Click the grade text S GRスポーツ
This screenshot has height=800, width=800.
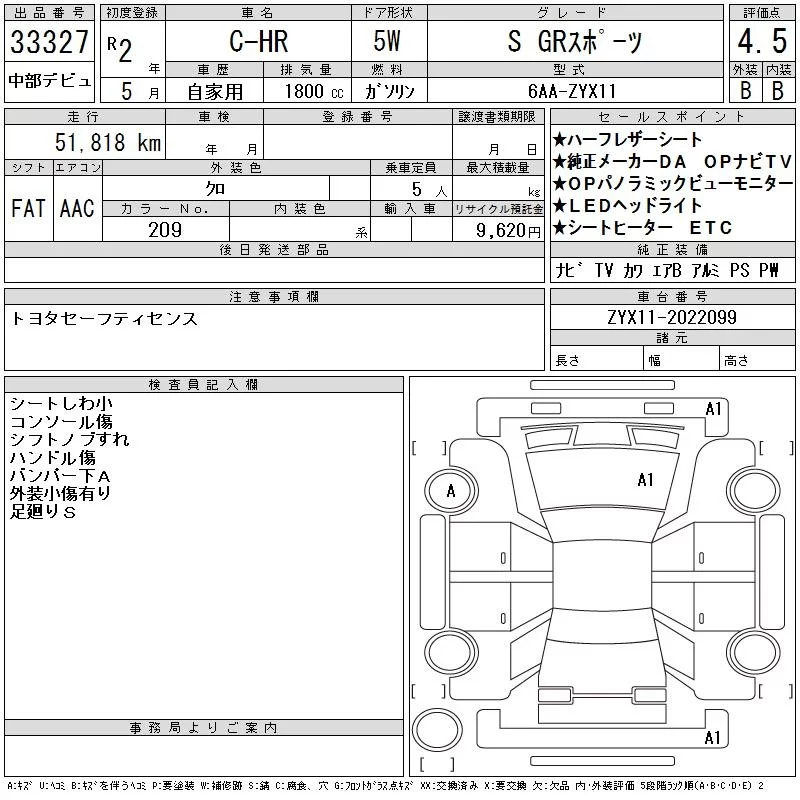tap(574, 41)
